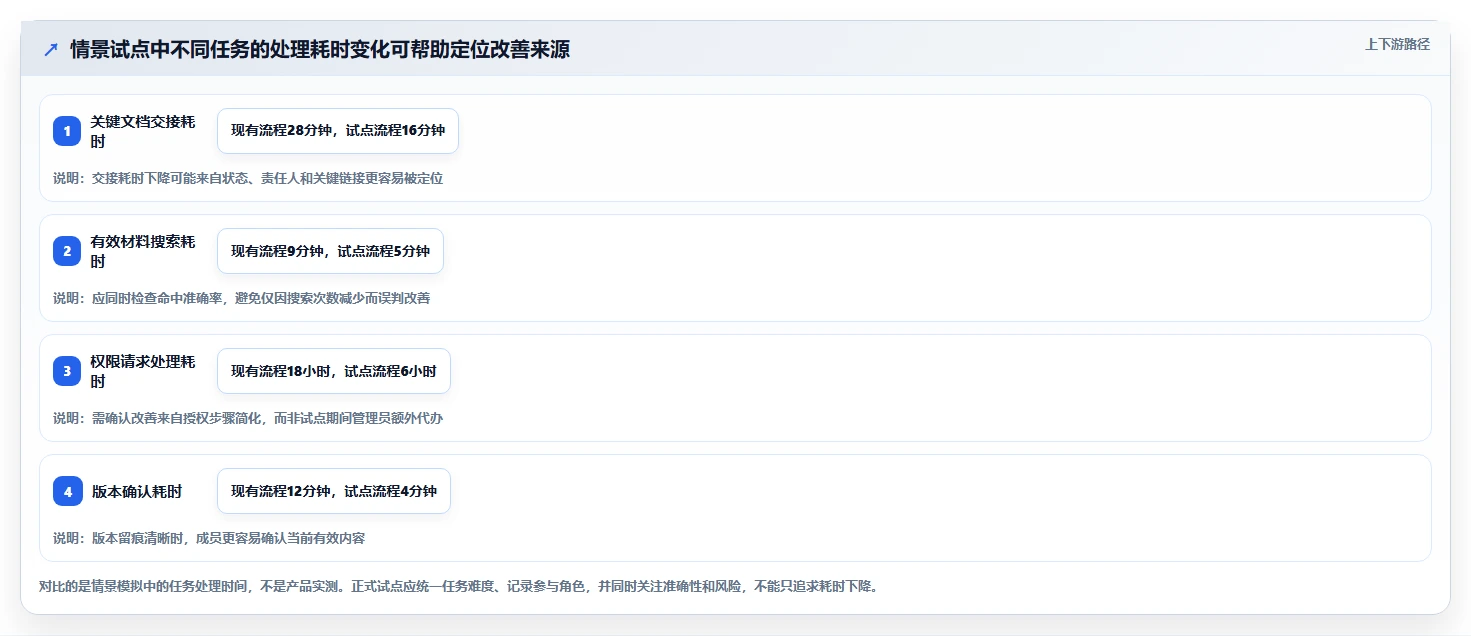This screenshot has height=636, width=1471.
Task: Click the number 2 badge for 有效材料搜索耗时
Action: click(x=67, y=251)
